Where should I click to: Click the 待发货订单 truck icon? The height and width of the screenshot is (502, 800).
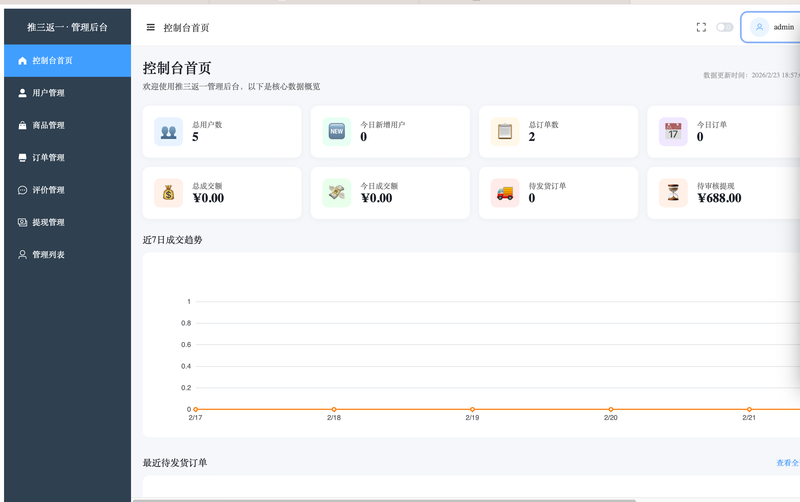pyautogui.click(x=505, y=193)
